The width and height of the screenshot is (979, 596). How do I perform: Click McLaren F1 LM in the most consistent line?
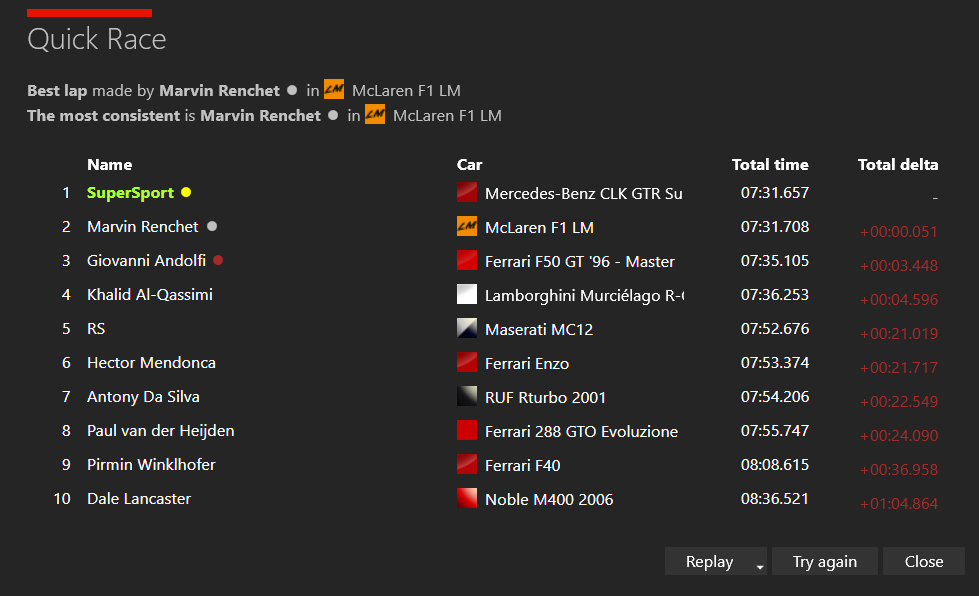click(447, 115)
